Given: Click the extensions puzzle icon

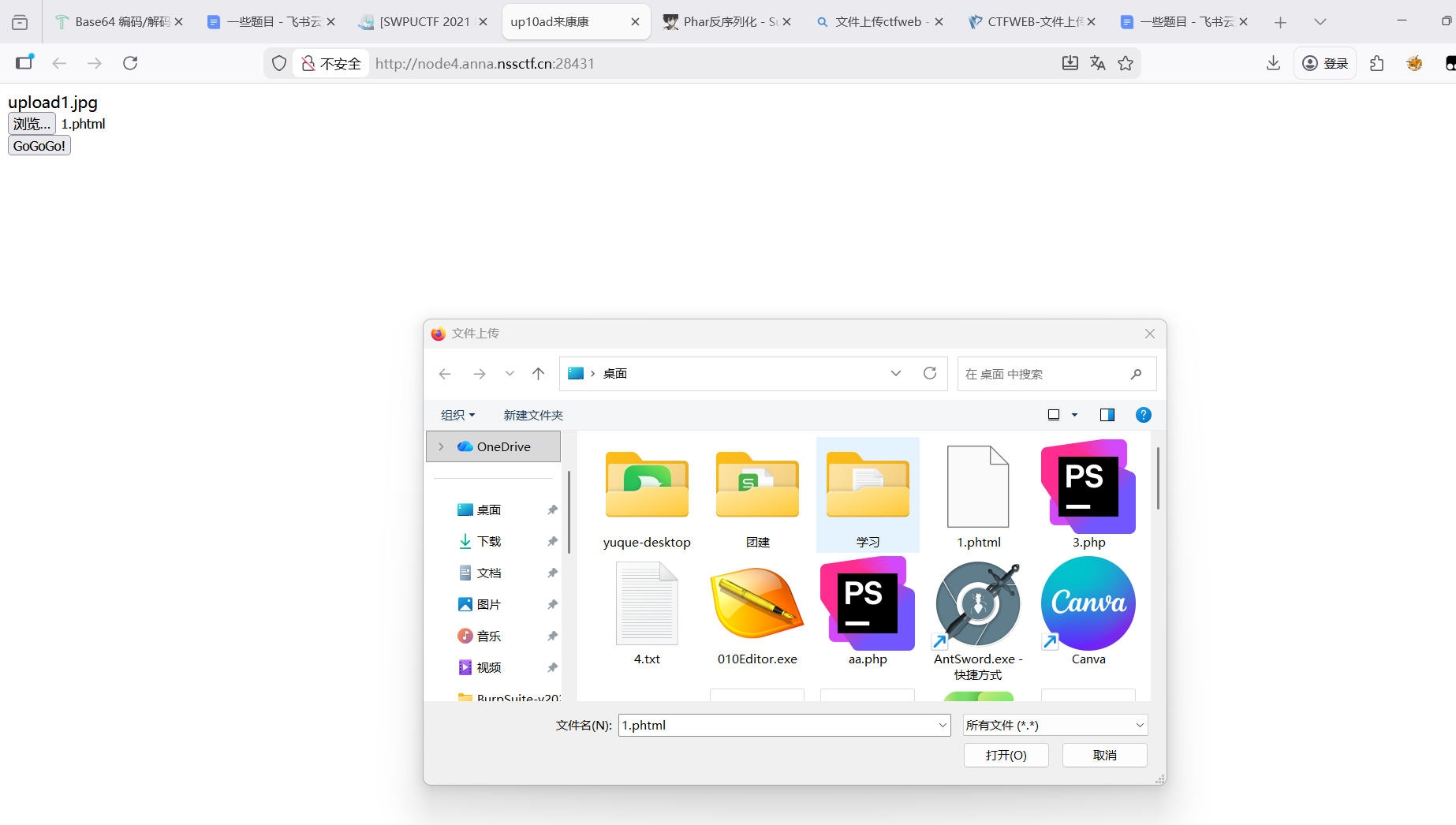Looking at the screenshot, I should click(x=1377, y=63).
